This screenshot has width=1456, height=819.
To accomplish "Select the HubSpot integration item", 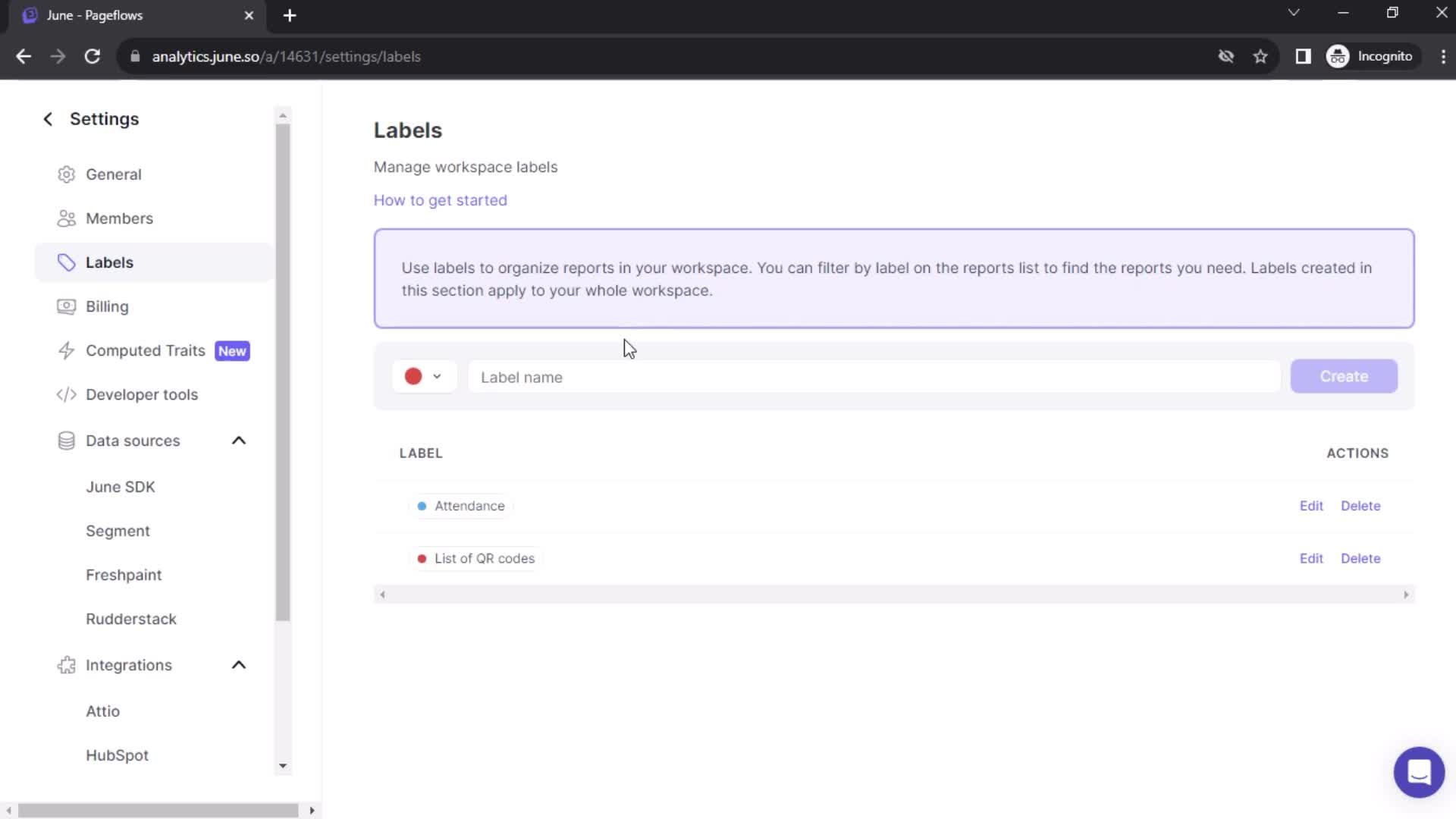I will coord(117,755).
